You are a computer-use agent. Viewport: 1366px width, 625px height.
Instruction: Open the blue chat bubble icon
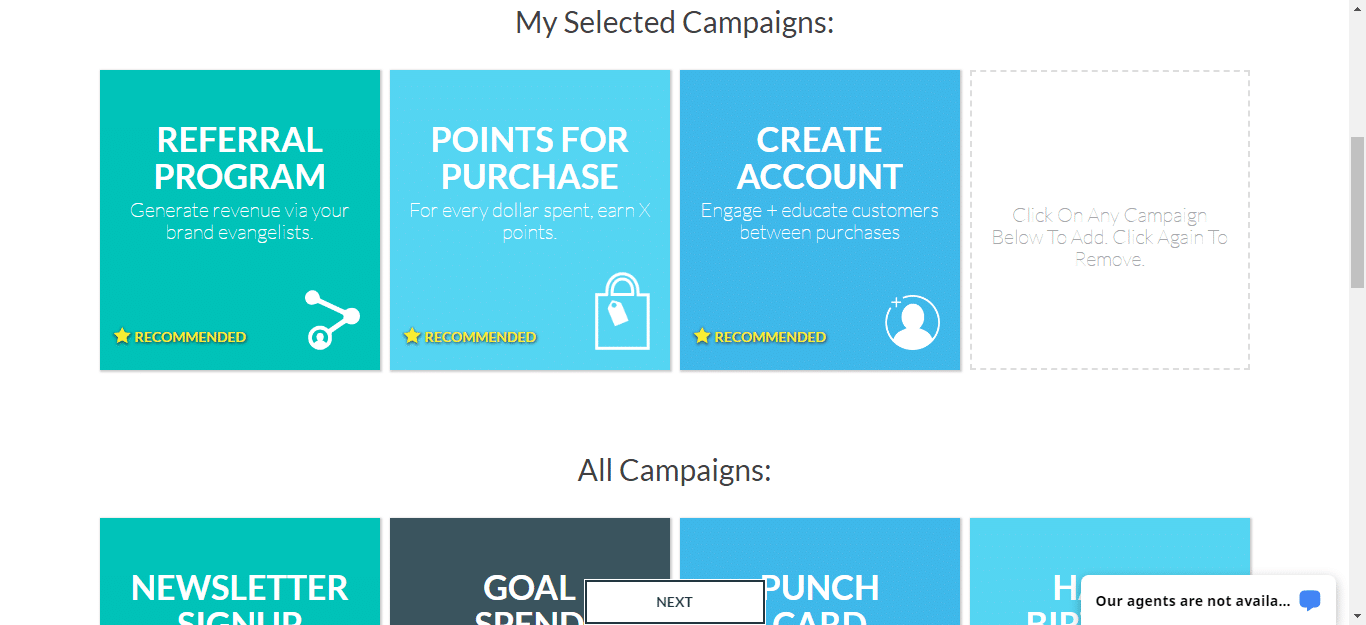click(1310, 600)
